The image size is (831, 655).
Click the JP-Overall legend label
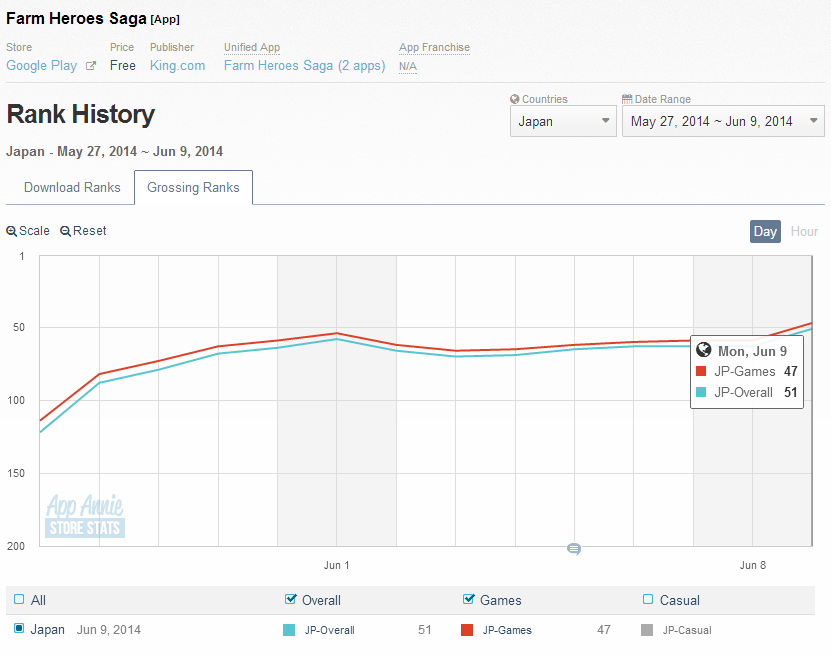pyautogui.click(x=330, y=630)
